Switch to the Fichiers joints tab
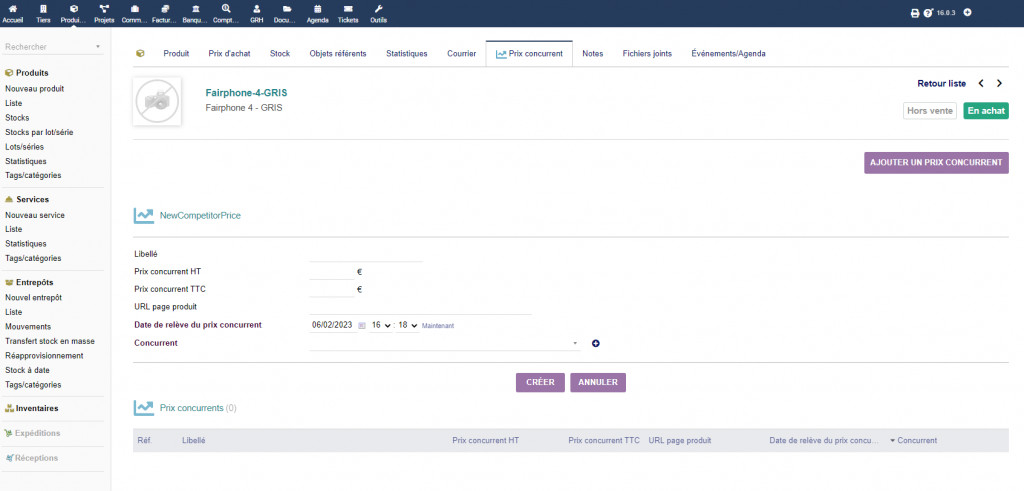 coord(647,54)
